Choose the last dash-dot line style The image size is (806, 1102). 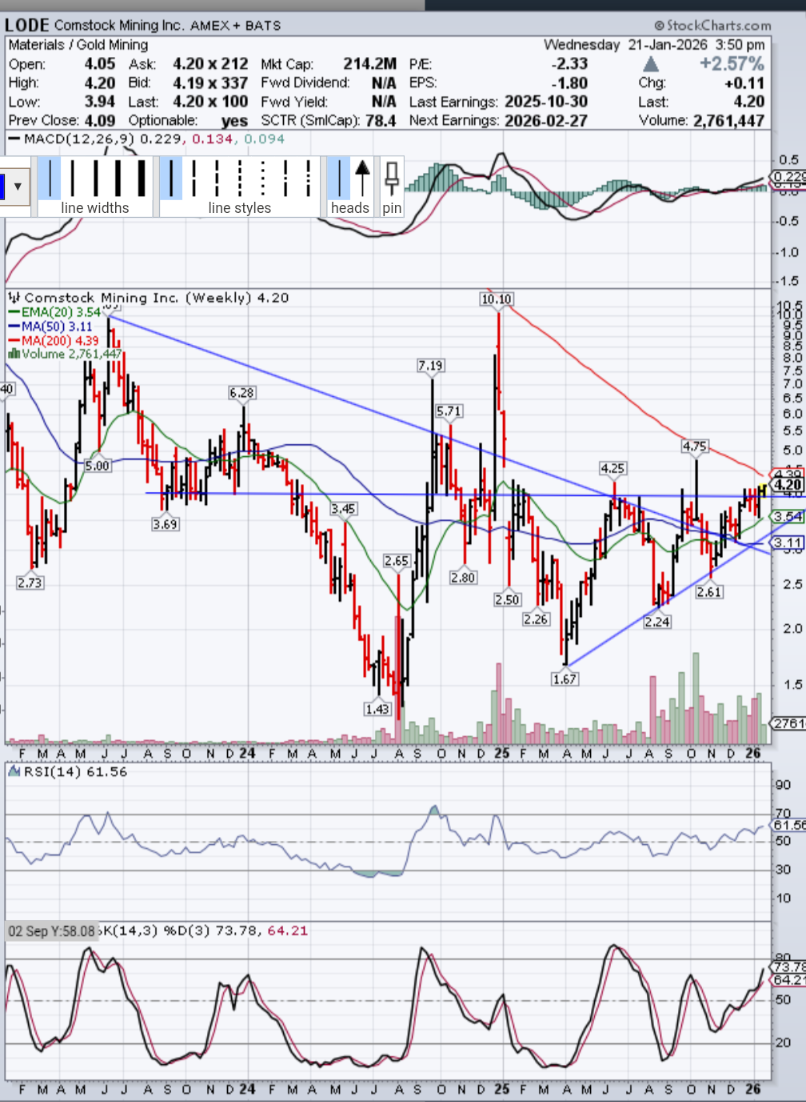pos(308,178)
